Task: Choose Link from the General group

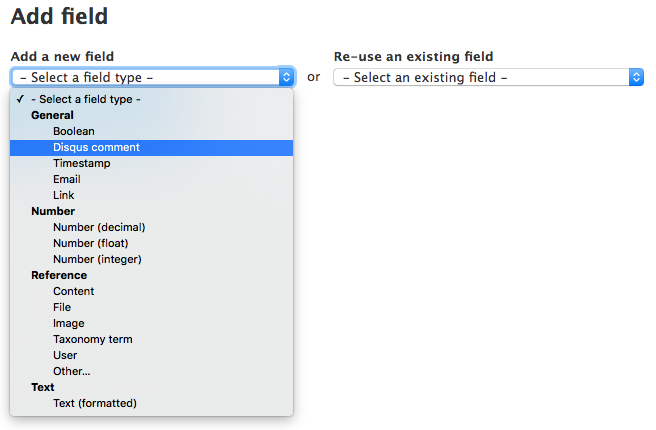Action: click(151, 195)
